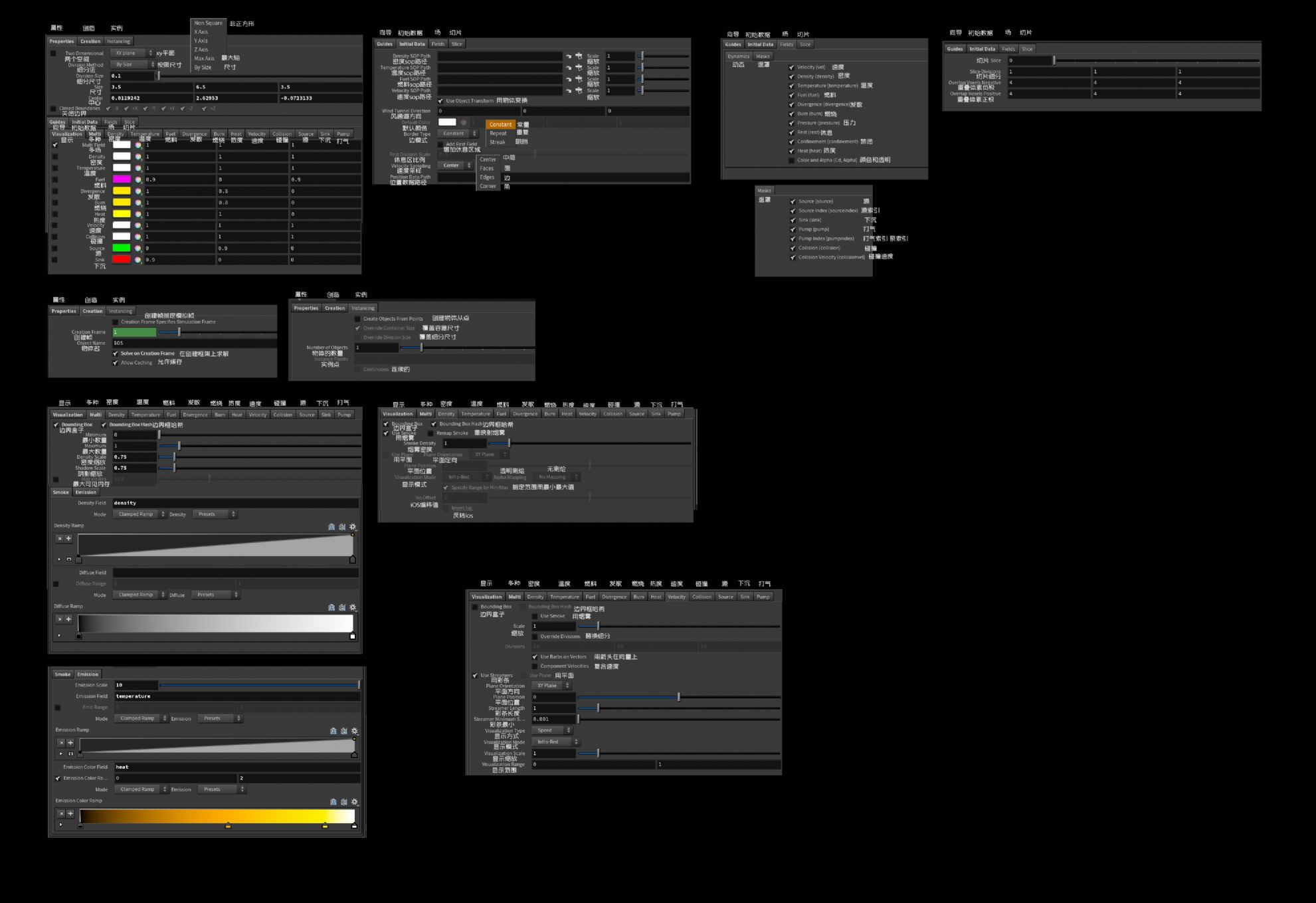Screen dimensions: 1316x903
Task: Click plus button to add Diffuse Ramp point
Action: (x=68, y=619)
